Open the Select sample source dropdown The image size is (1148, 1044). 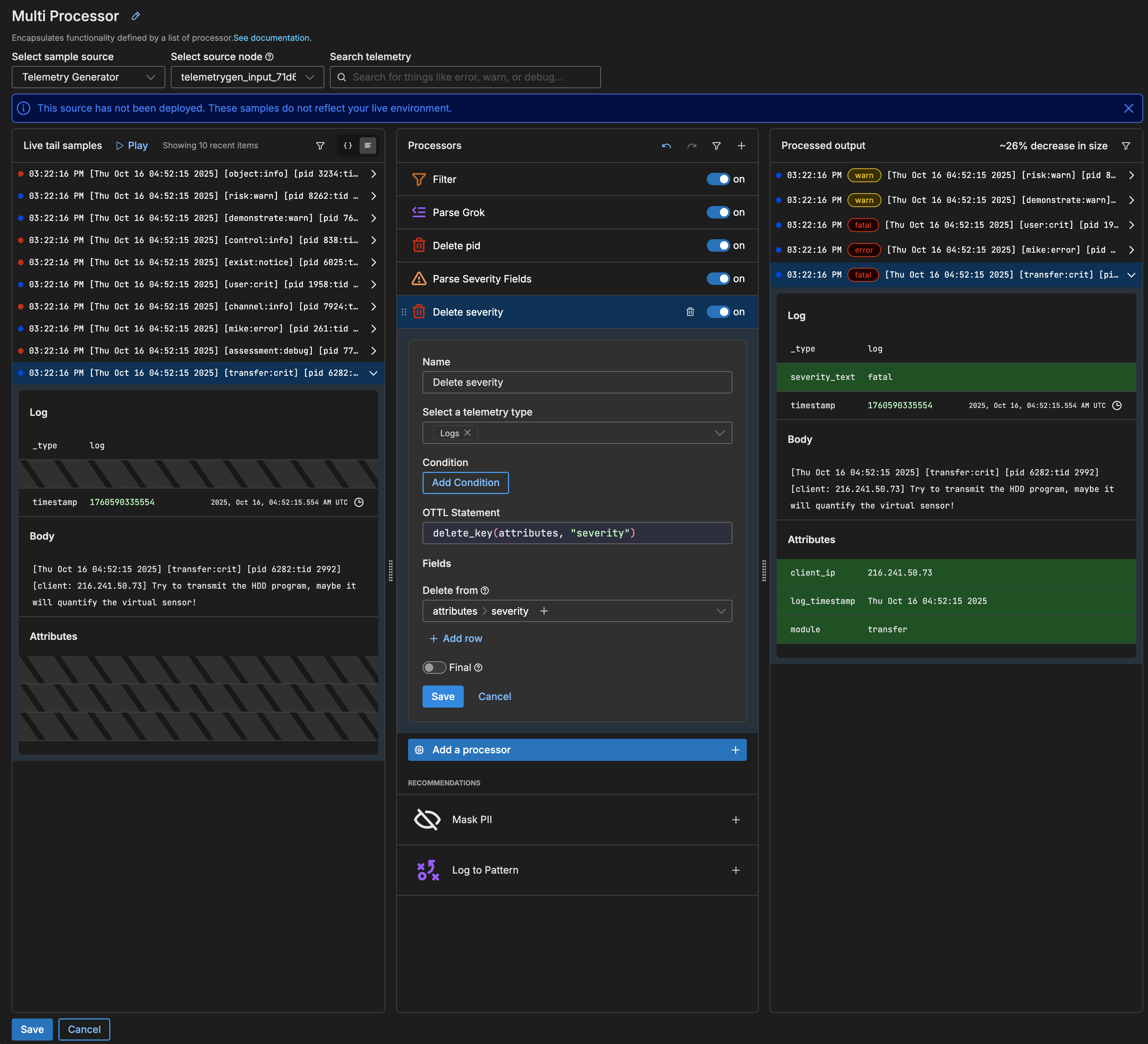88,77
